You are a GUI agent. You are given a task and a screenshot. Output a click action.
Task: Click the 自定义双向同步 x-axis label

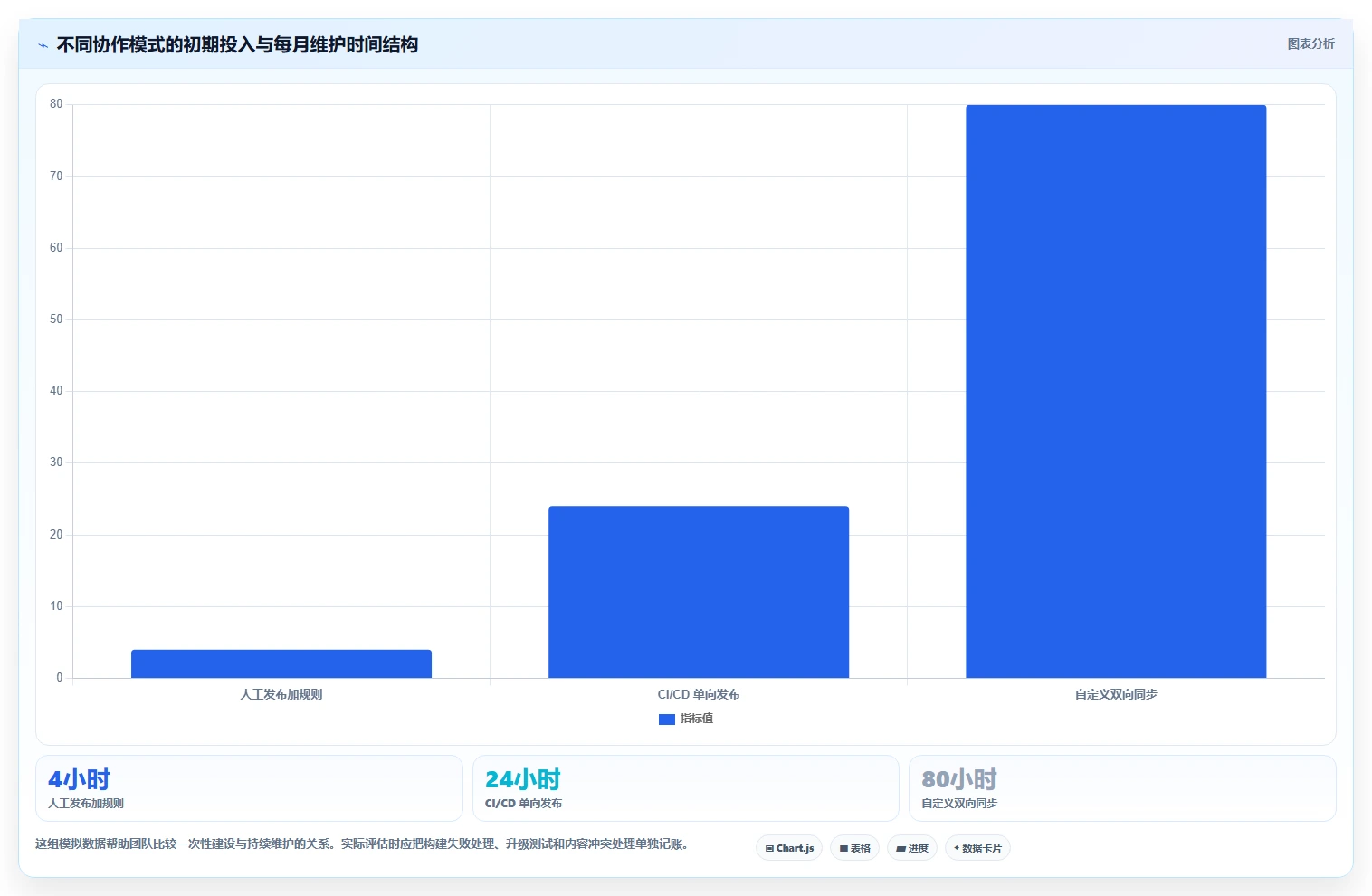pos(1116,694)
